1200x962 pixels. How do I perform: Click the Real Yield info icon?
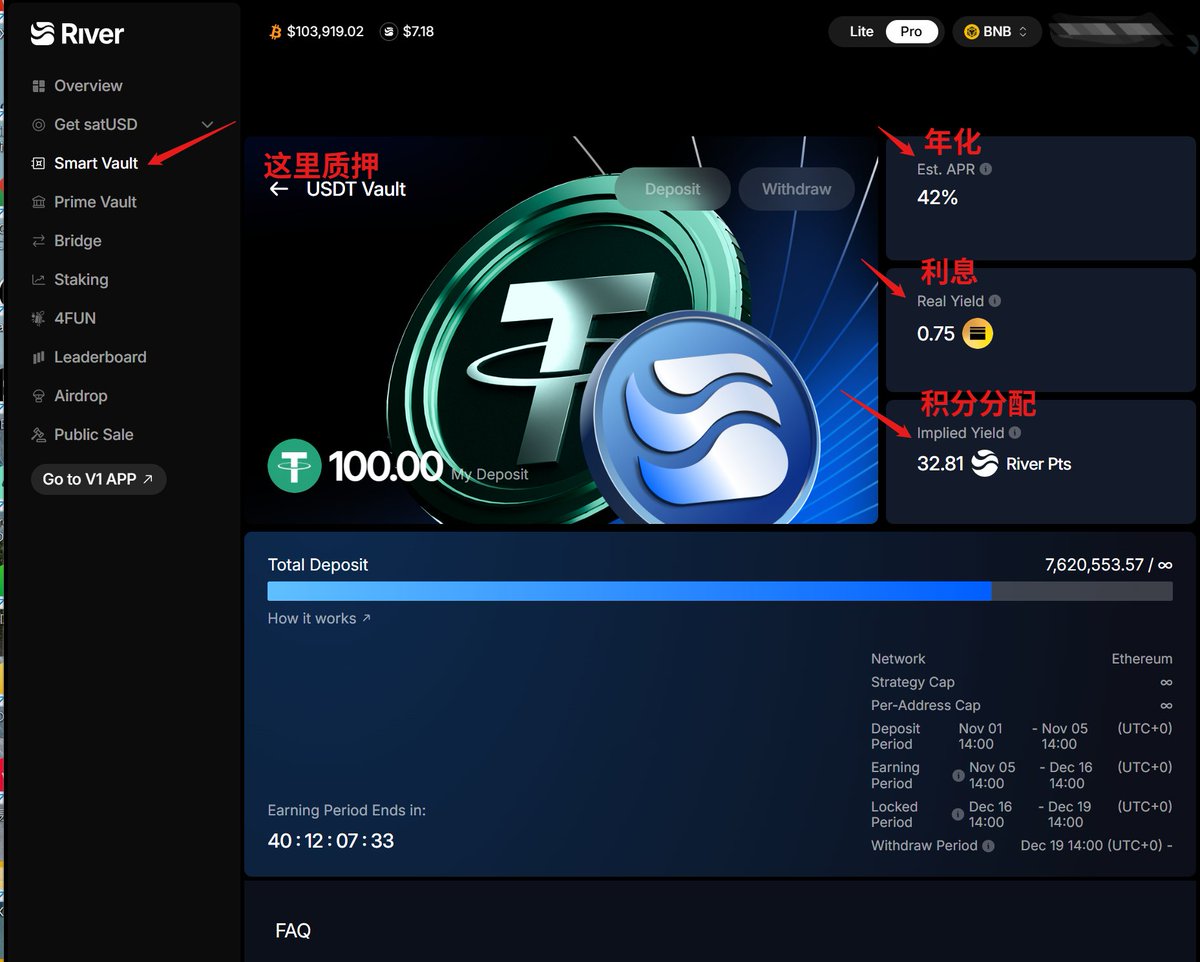click(995, 301)
